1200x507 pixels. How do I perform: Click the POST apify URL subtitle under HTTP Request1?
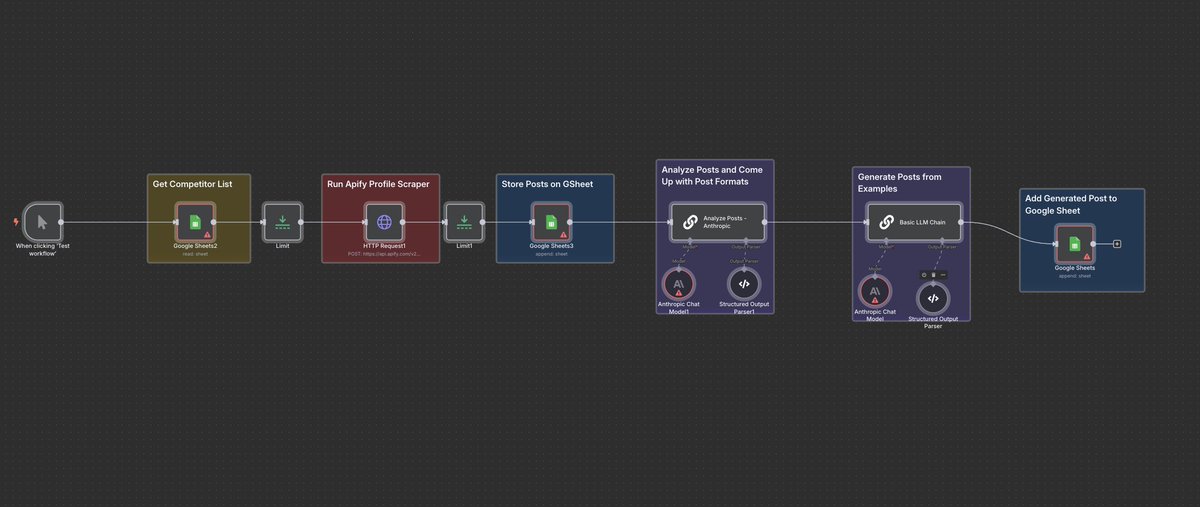pyautogui.click(x=385, y=254)
